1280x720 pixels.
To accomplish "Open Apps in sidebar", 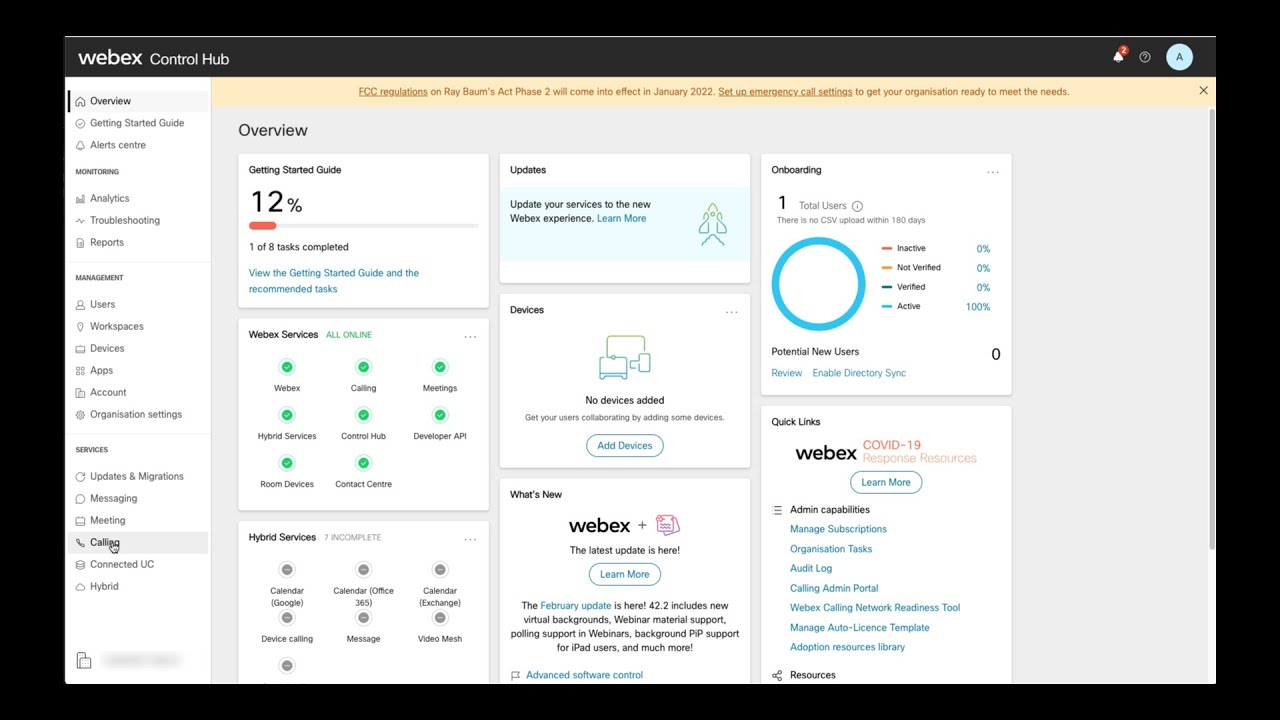I will (138, 370).
